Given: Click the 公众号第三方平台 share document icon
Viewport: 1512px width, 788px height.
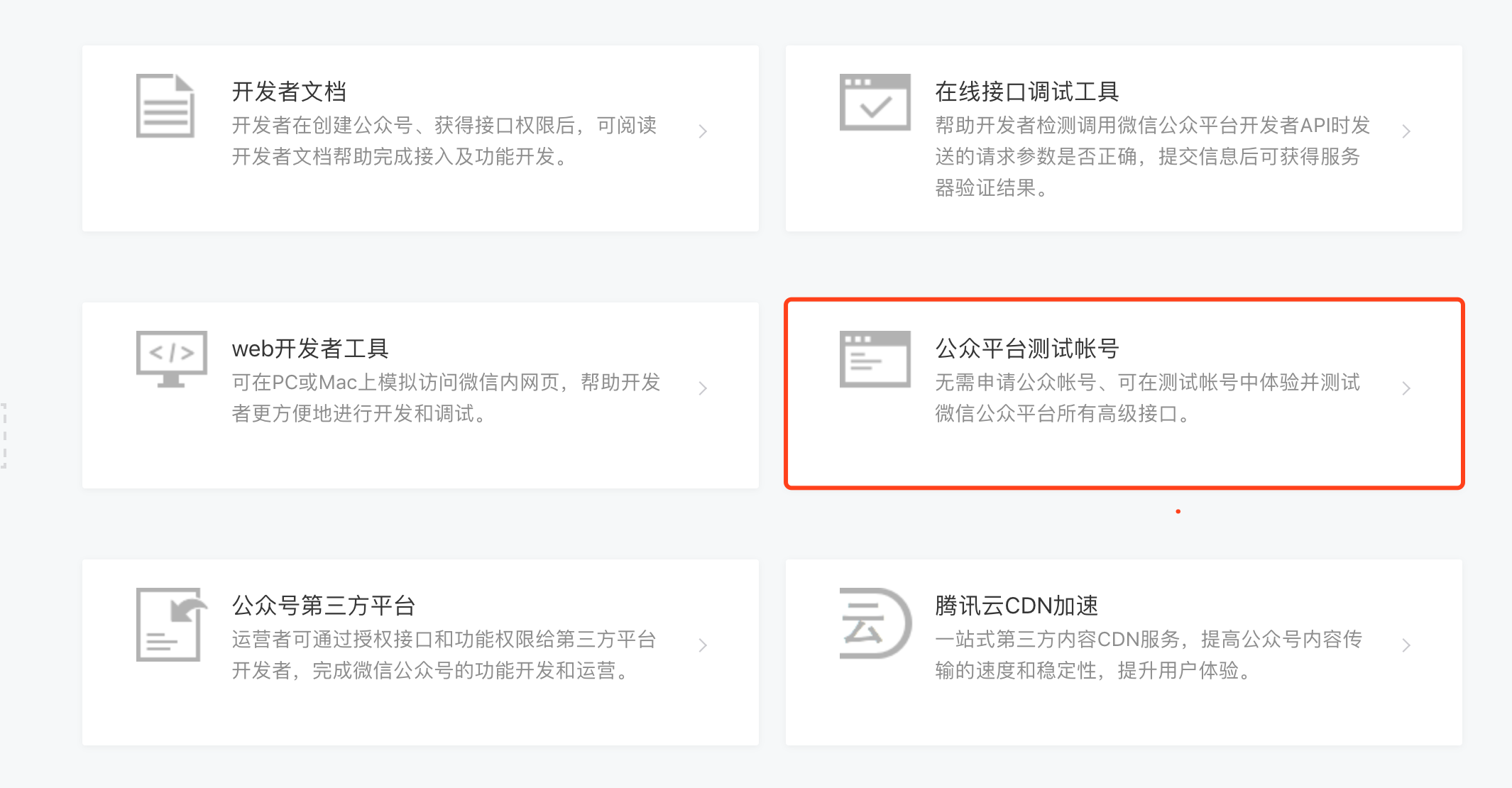Looking at the screenshot, I should pyautogui.click(x=171, y=624).
